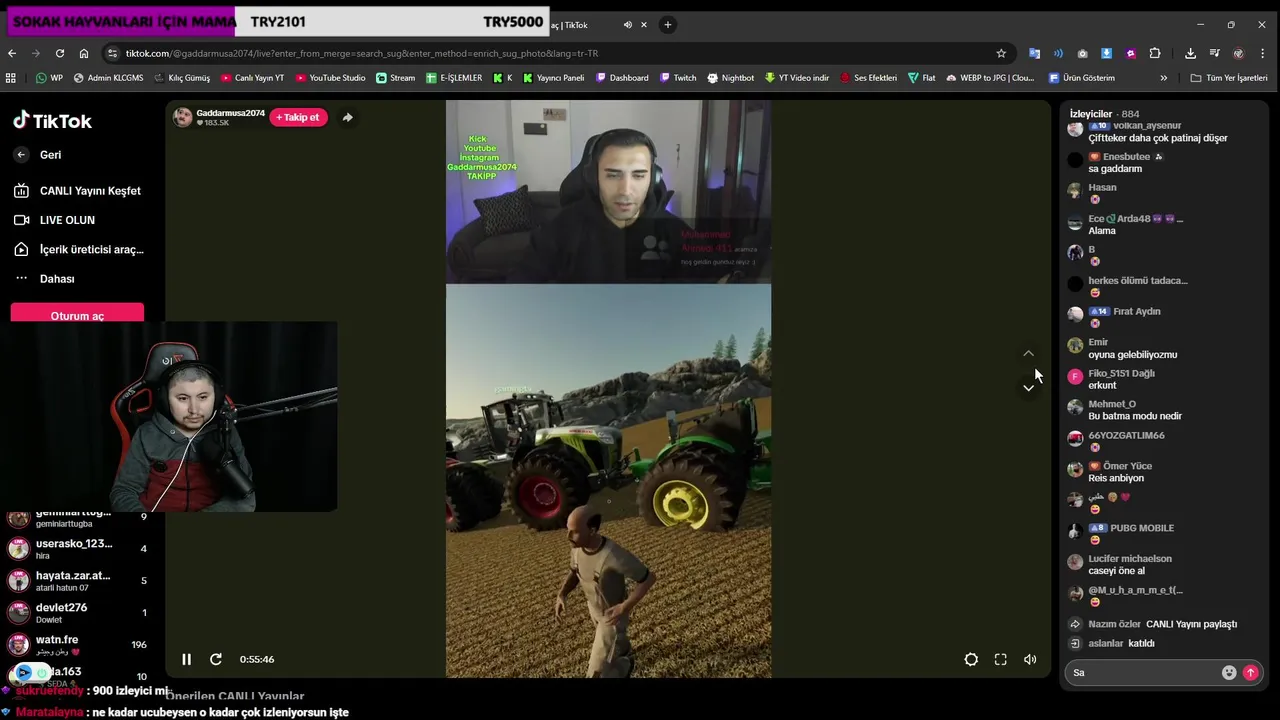Open CANLI Yayını Keşfet
Screen dimensions: 1280x720
(x=78, y=191)
